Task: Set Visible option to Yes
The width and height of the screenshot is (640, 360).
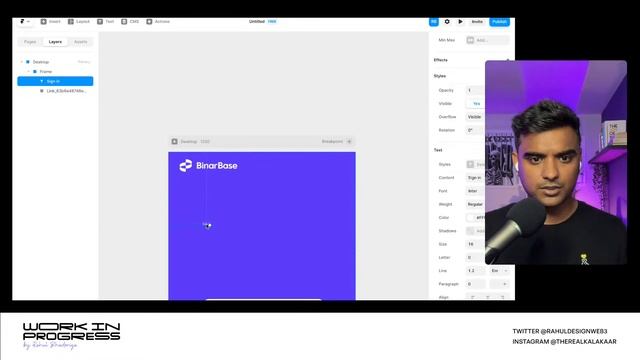Action: pyautogui.click(x=476, y=104)
